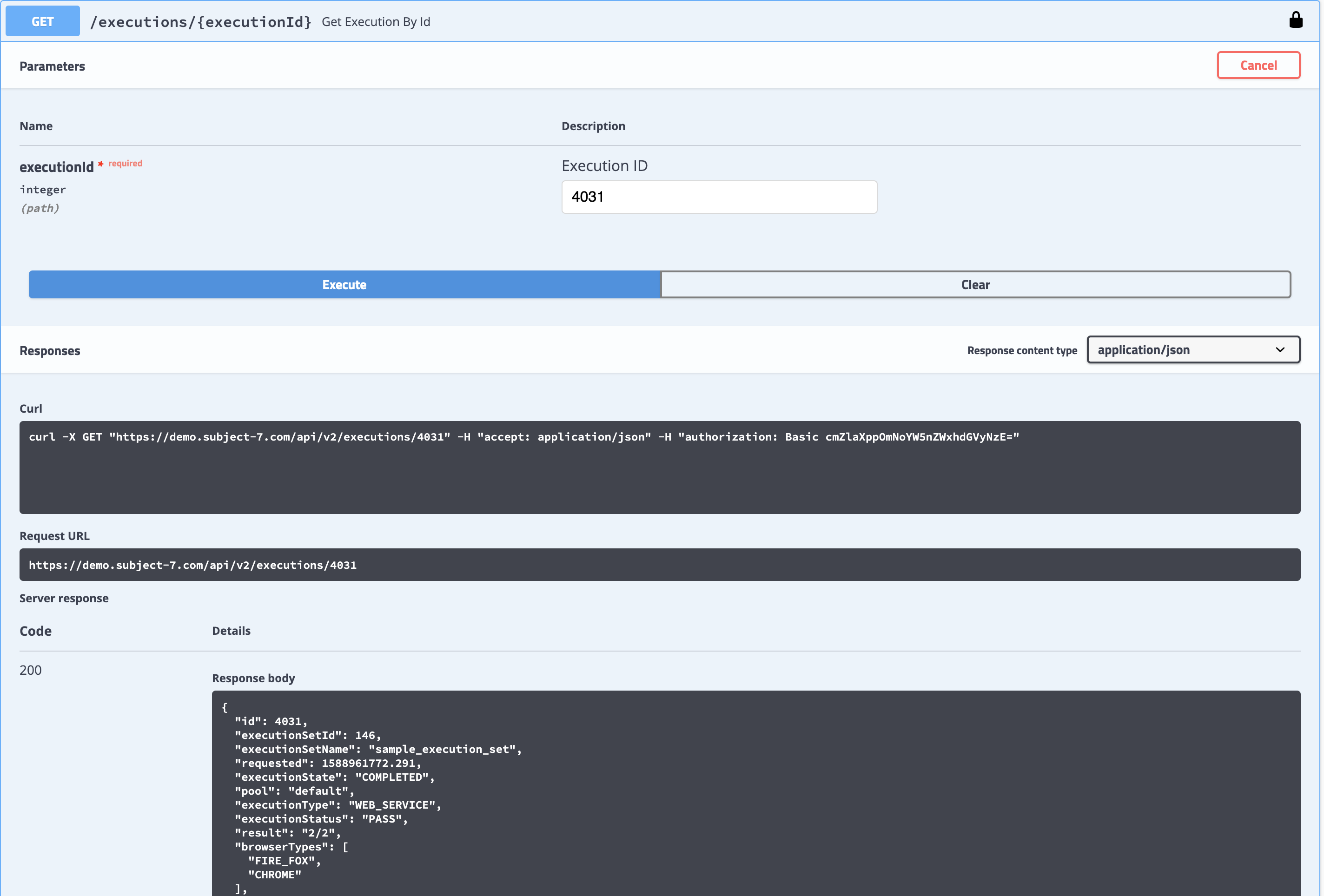Clear the response with Clear button
This screenshot has height=896, width=1324.
pyautogui.click(x=975, y=284)
